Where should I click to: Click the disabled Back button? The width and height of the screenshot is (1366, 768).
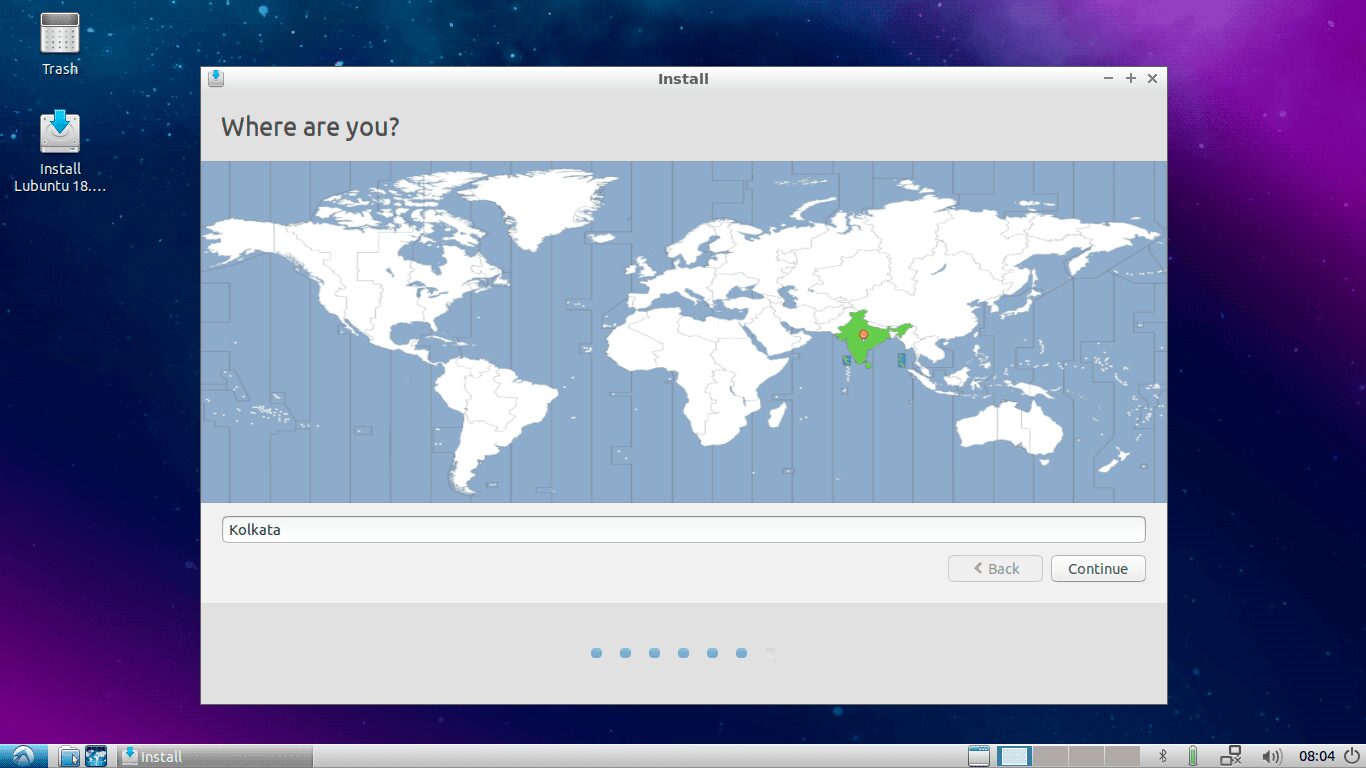[x=994, y=568]
